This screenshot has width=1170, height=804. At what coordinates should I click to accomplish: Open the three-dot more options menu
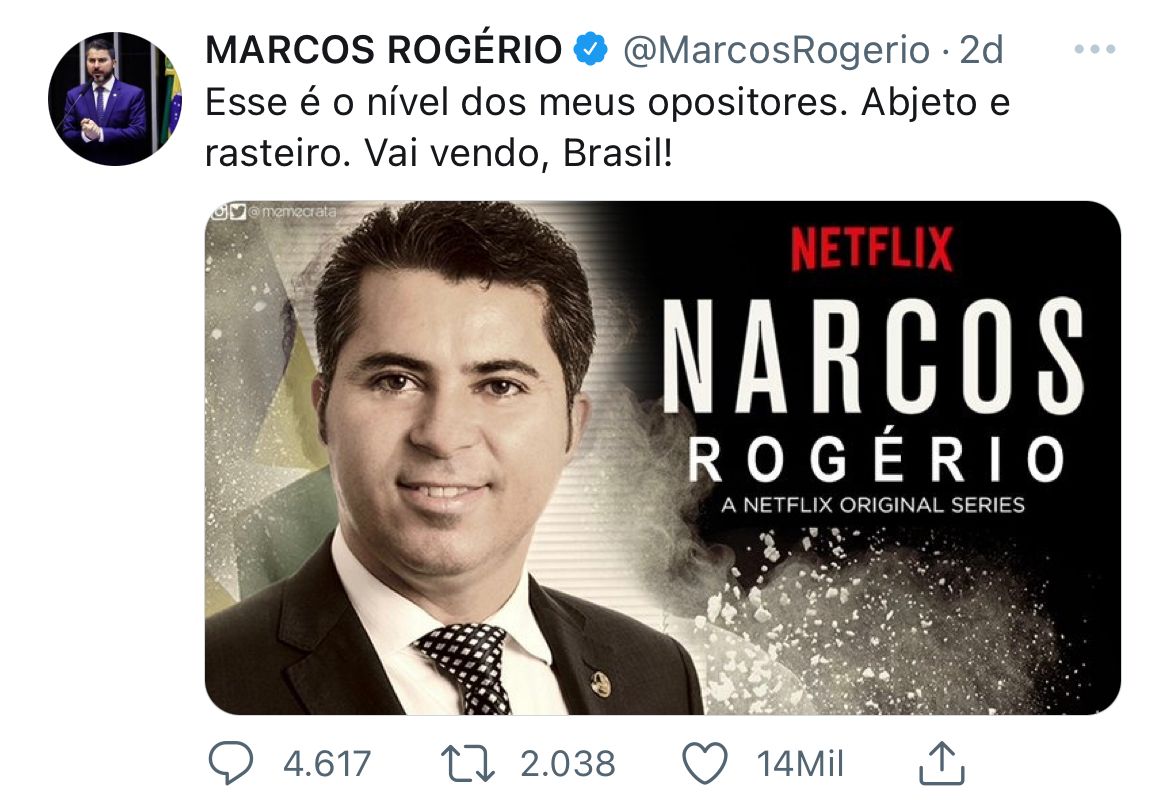[x=1095, y=49]
